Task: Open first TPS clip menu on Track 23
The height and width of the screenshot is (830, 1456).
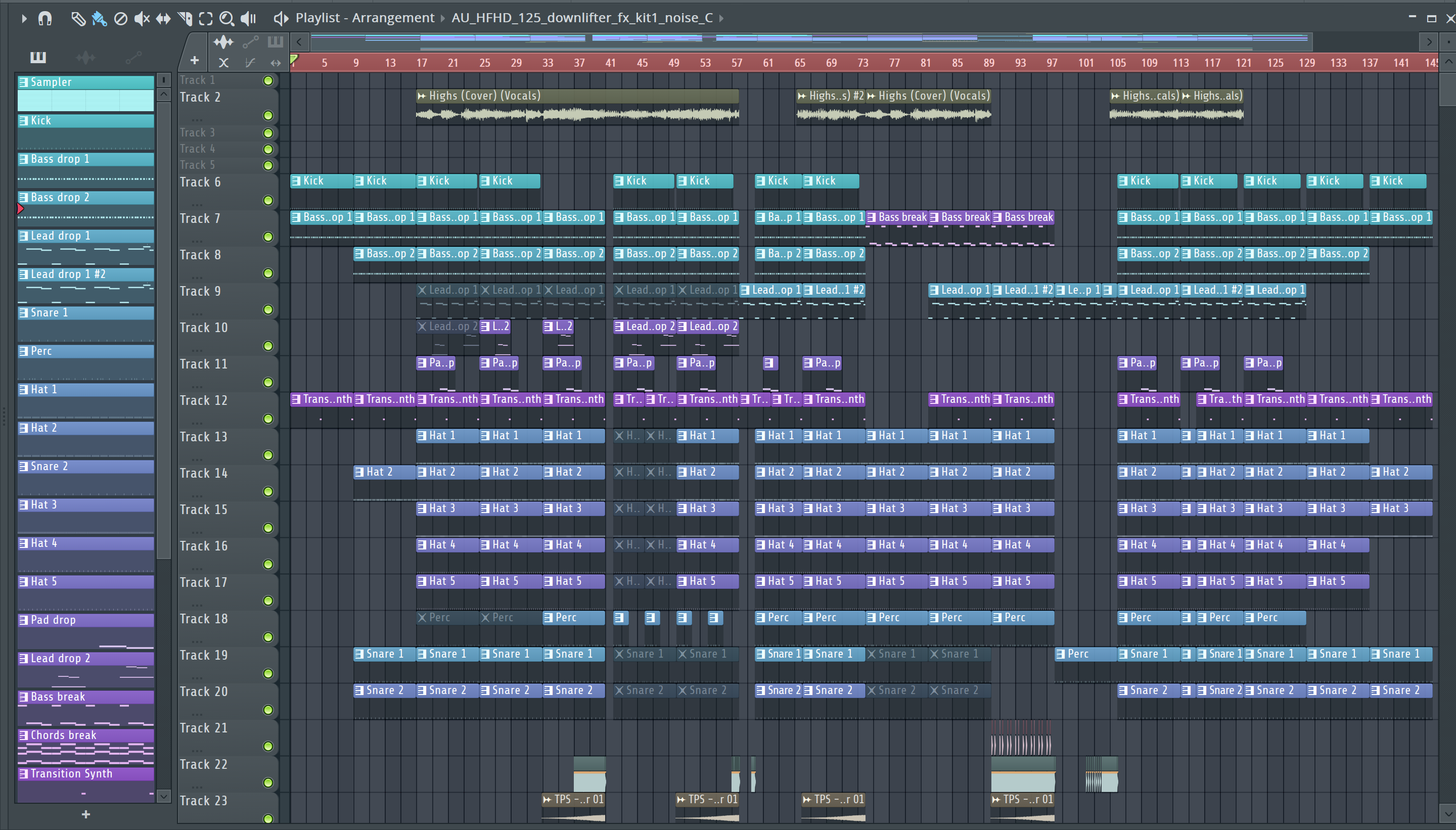Action: pos(548,800)
